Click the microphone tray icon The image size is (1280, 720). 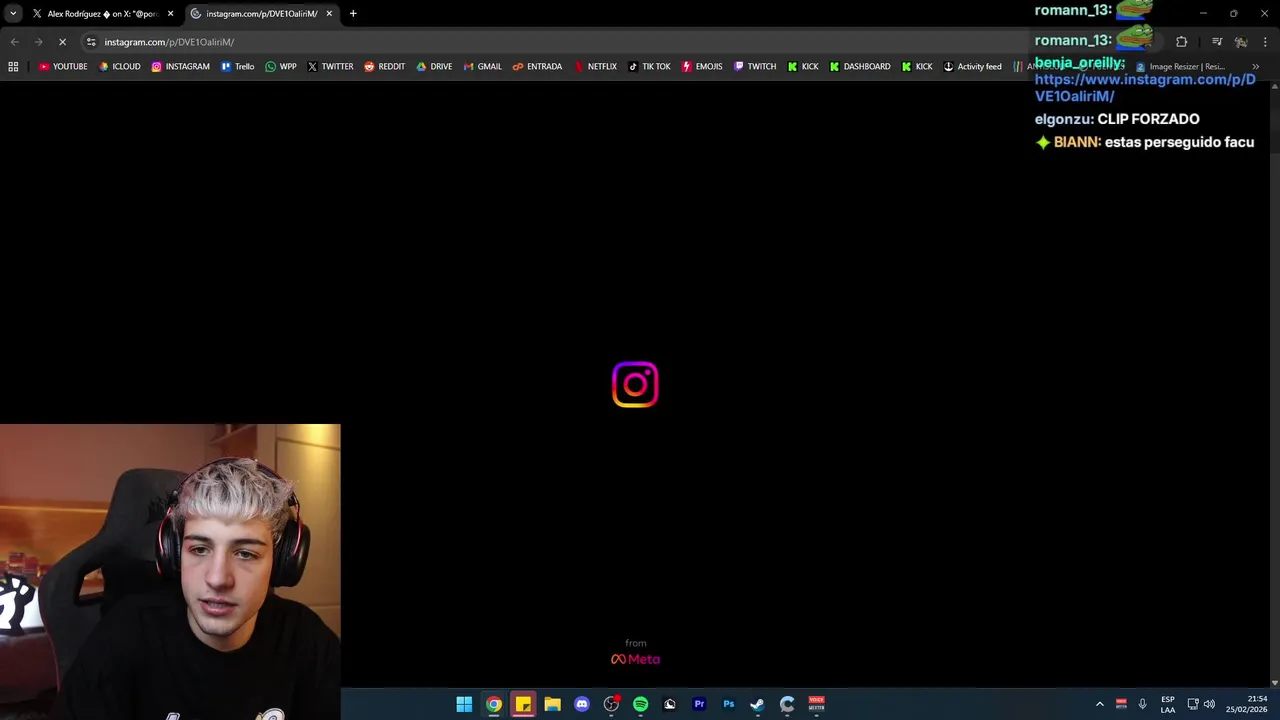click(1142, 704)
